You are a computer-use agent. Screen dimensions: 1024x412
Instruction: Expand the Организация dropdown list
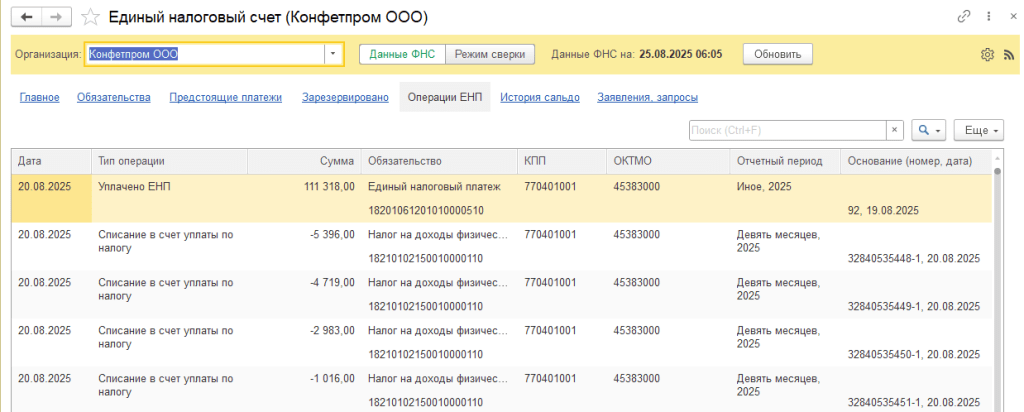tap(334, 54)
